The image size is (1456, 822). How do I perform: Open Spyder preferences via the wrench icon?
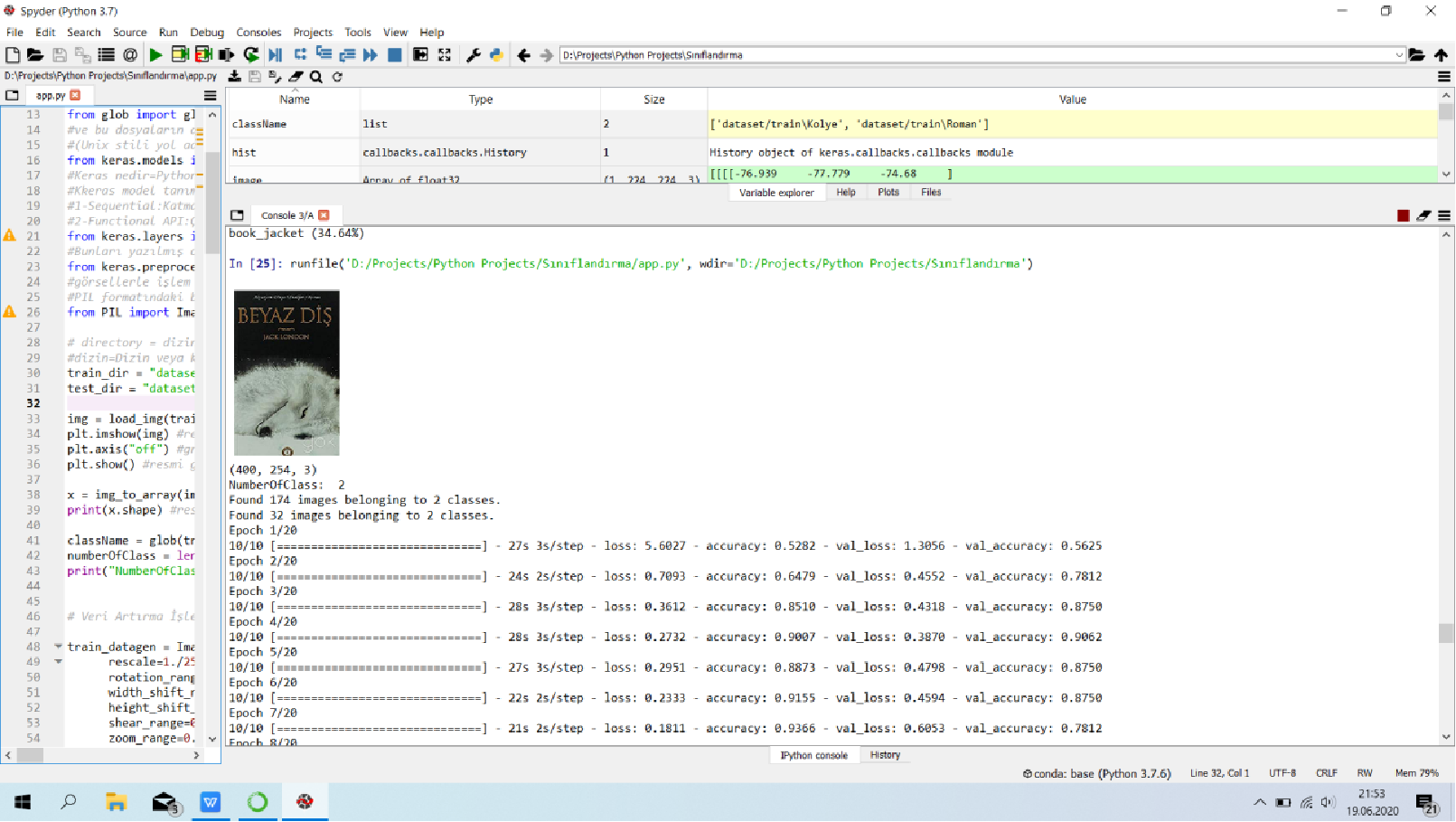click(x=473, y=54)
